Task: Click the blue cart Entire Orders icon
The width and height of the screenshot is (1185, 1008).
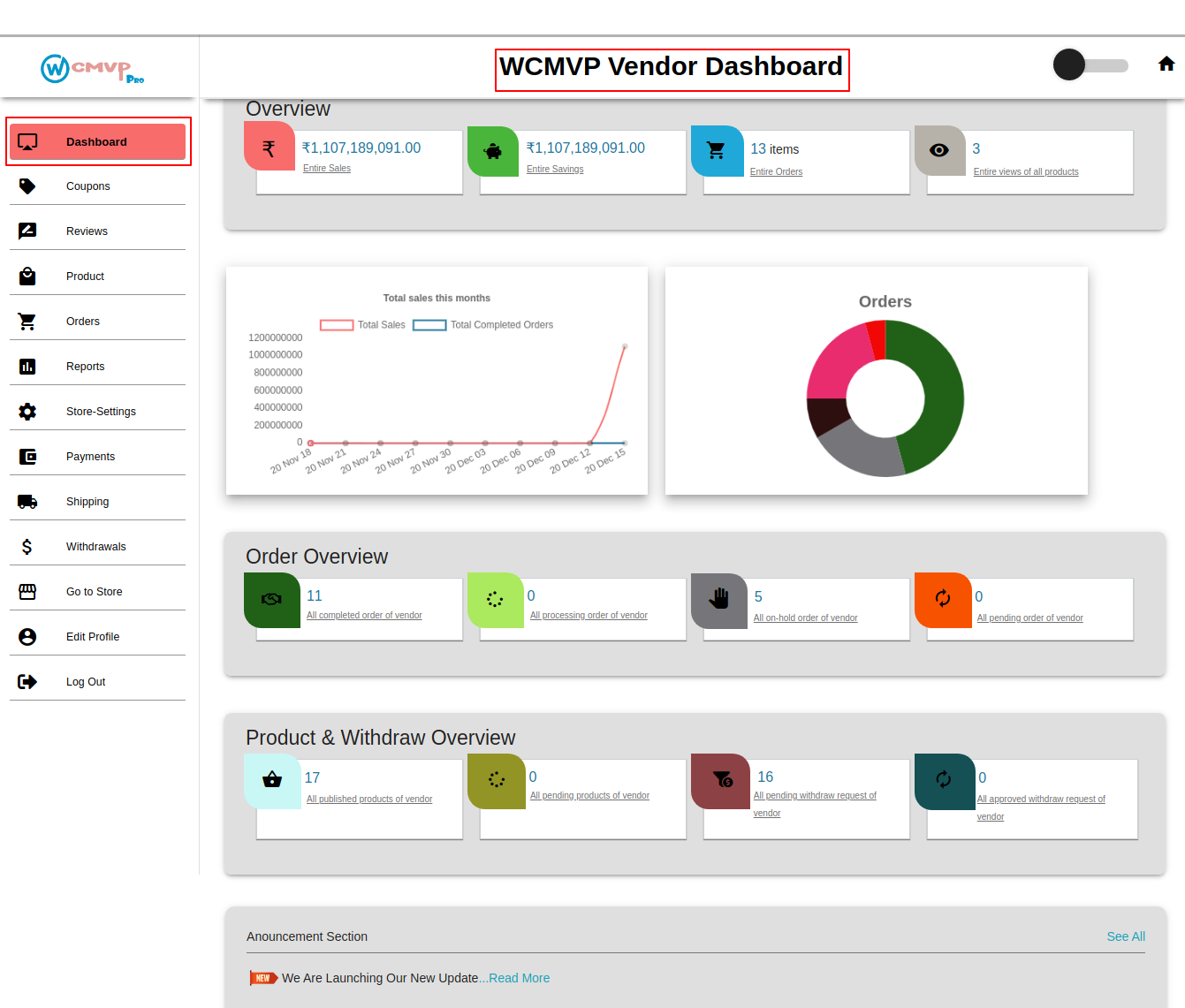Action: tap(717, 151)
